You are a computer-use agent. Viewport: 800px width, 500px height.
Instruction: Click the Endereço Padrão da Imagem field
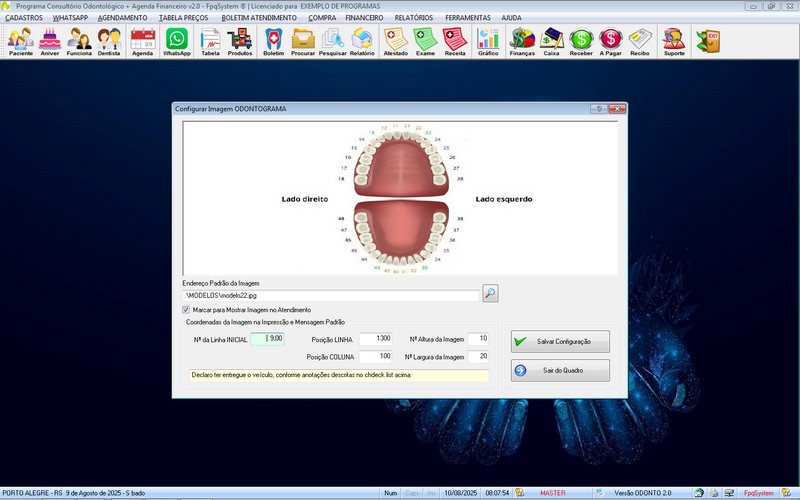pos(330,294)
